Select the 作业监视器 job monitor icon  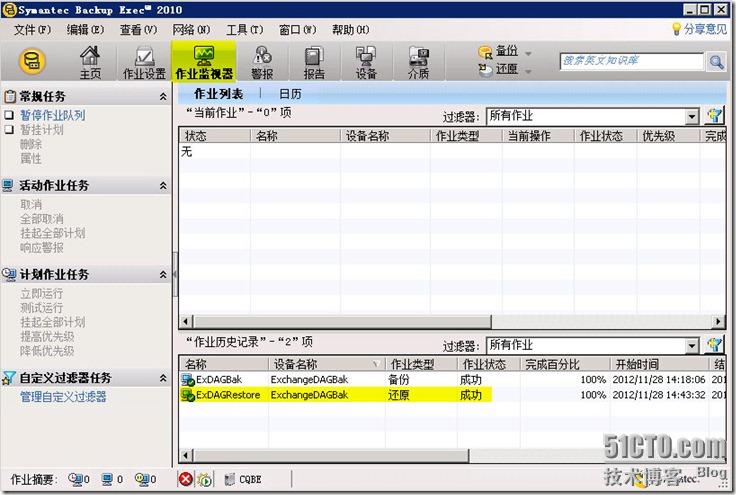tap(204, 63)
